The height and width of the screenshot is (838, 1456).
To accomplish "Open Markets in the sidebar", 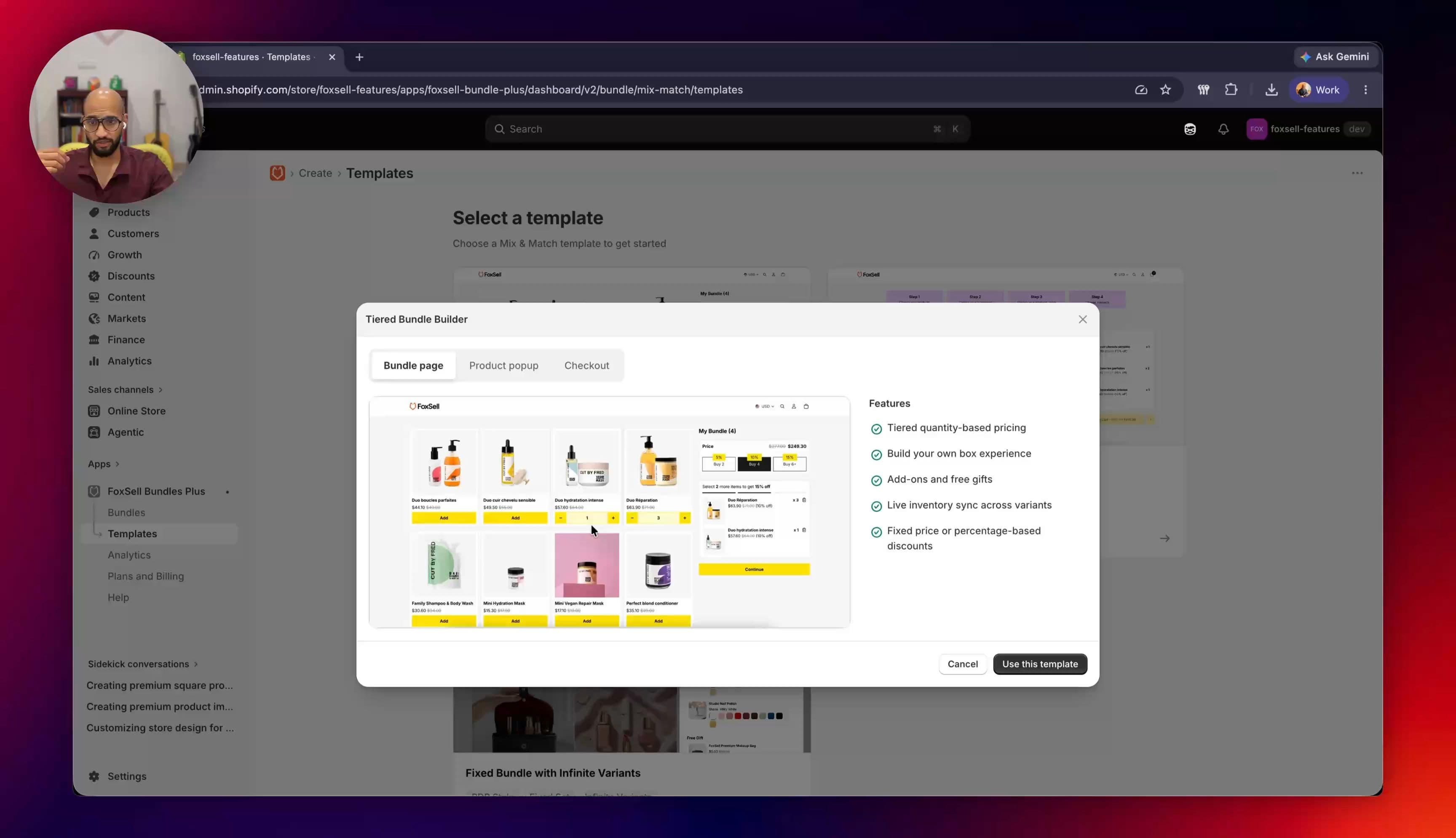I will click(127, 319).
